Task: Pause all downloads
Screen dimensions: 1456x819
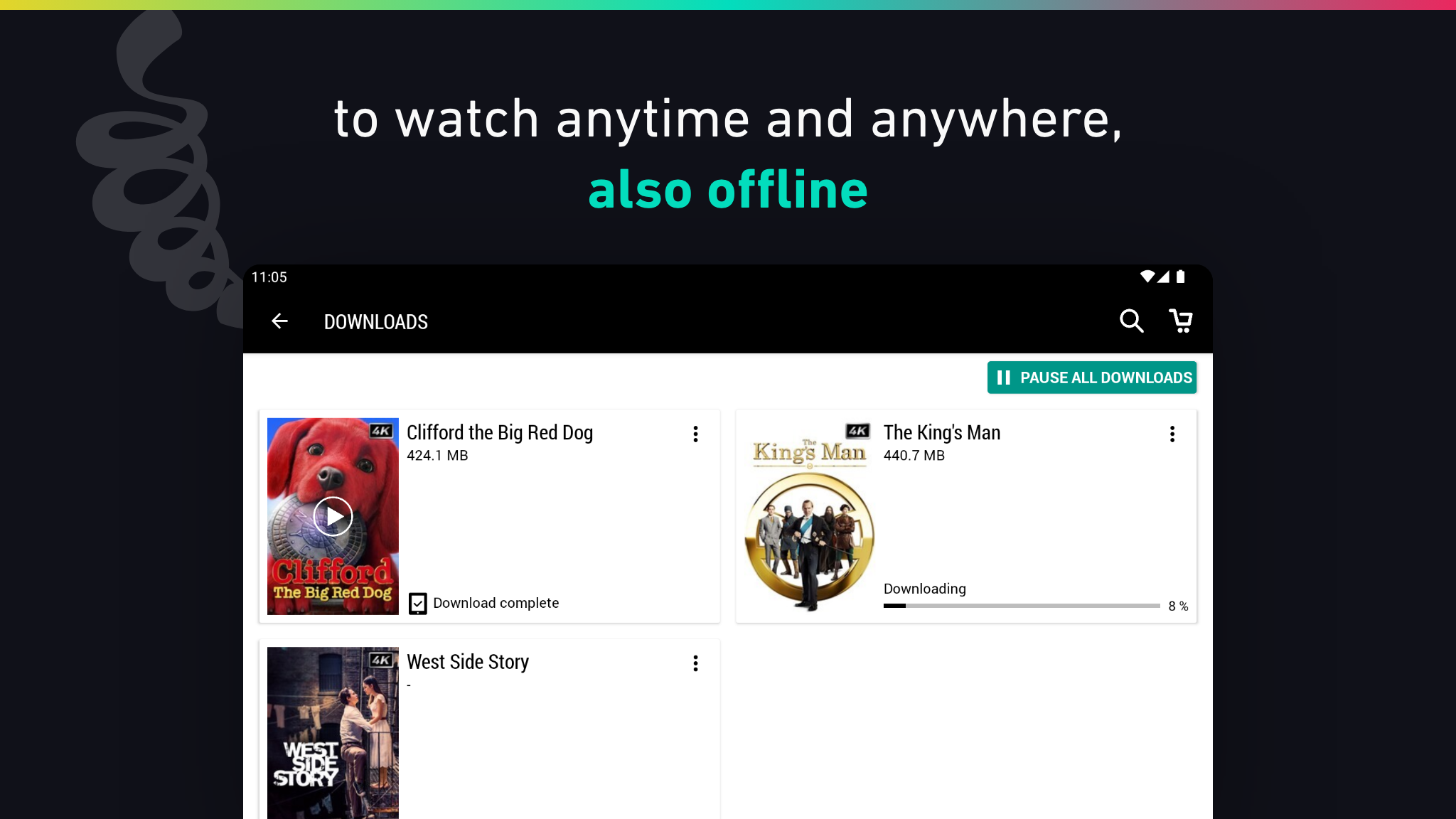Action: pos(1092,378)
